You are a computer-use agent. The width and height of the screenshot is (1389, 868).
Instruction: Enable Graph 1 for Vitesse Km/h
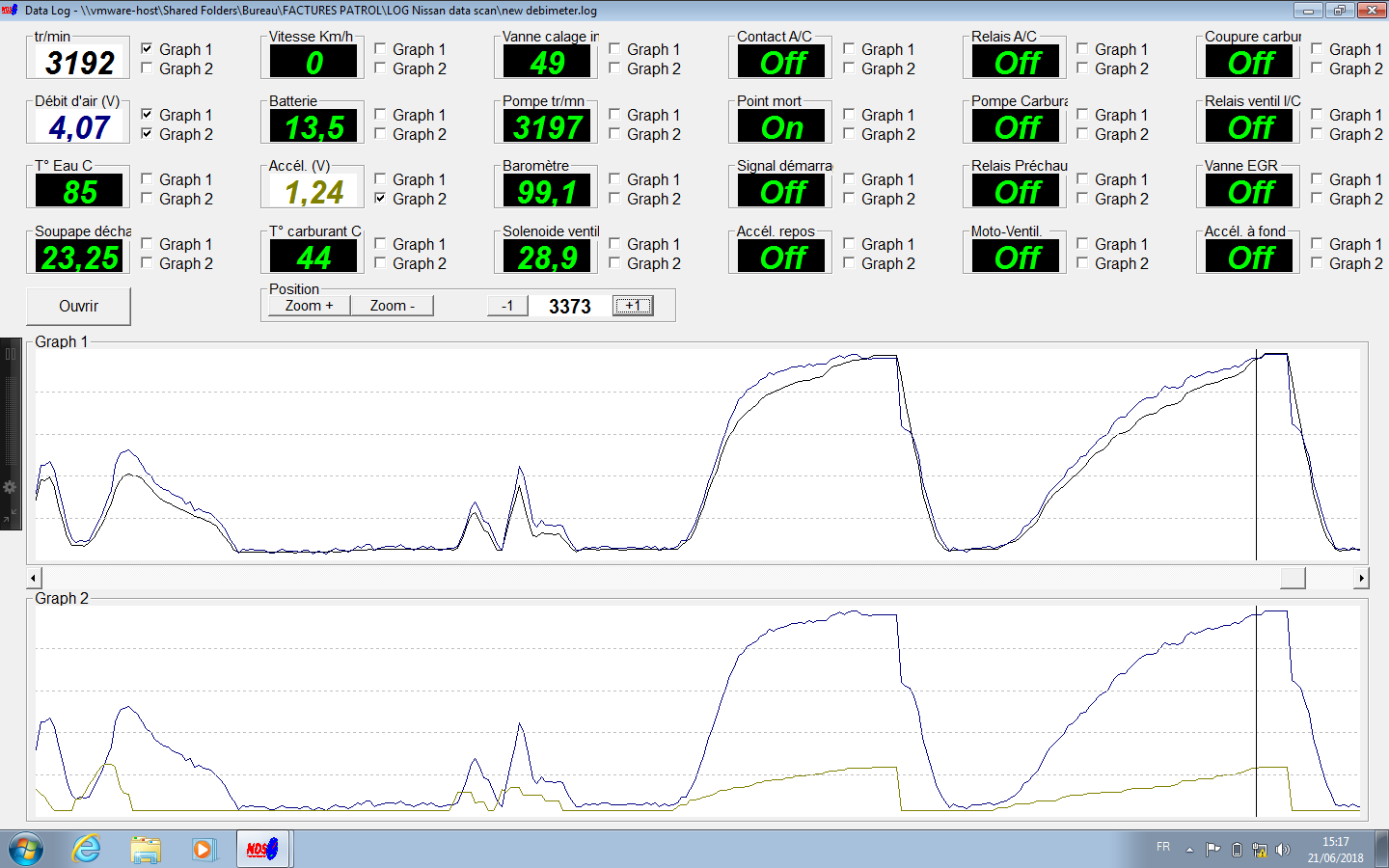(380, 49)
